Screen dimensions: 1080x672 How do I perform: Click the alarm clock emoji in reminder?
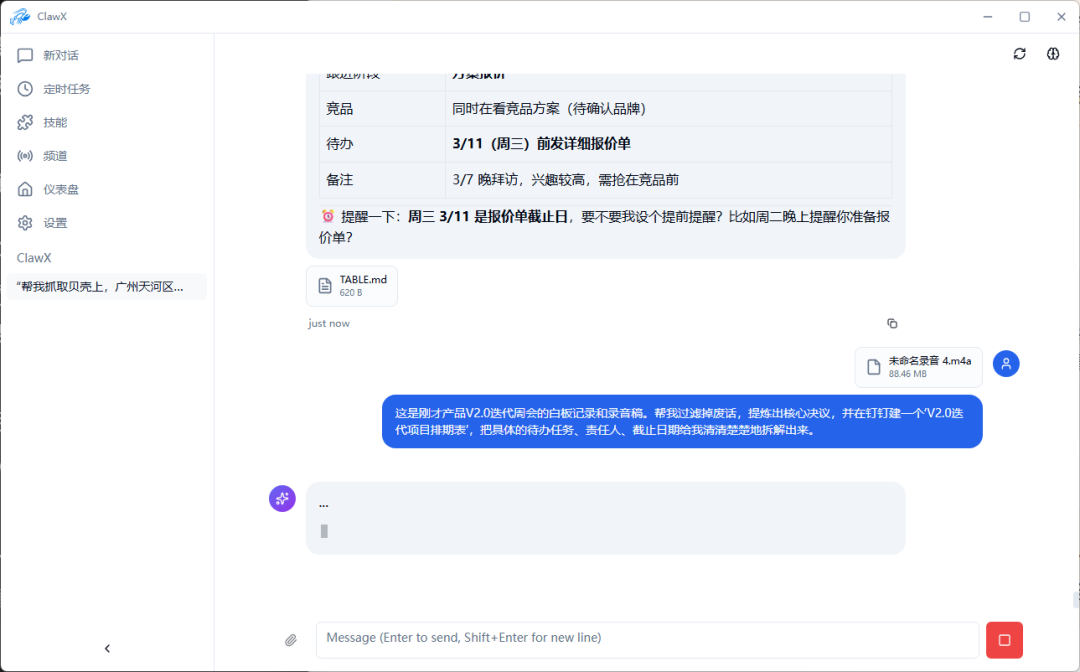coord(328,216)
